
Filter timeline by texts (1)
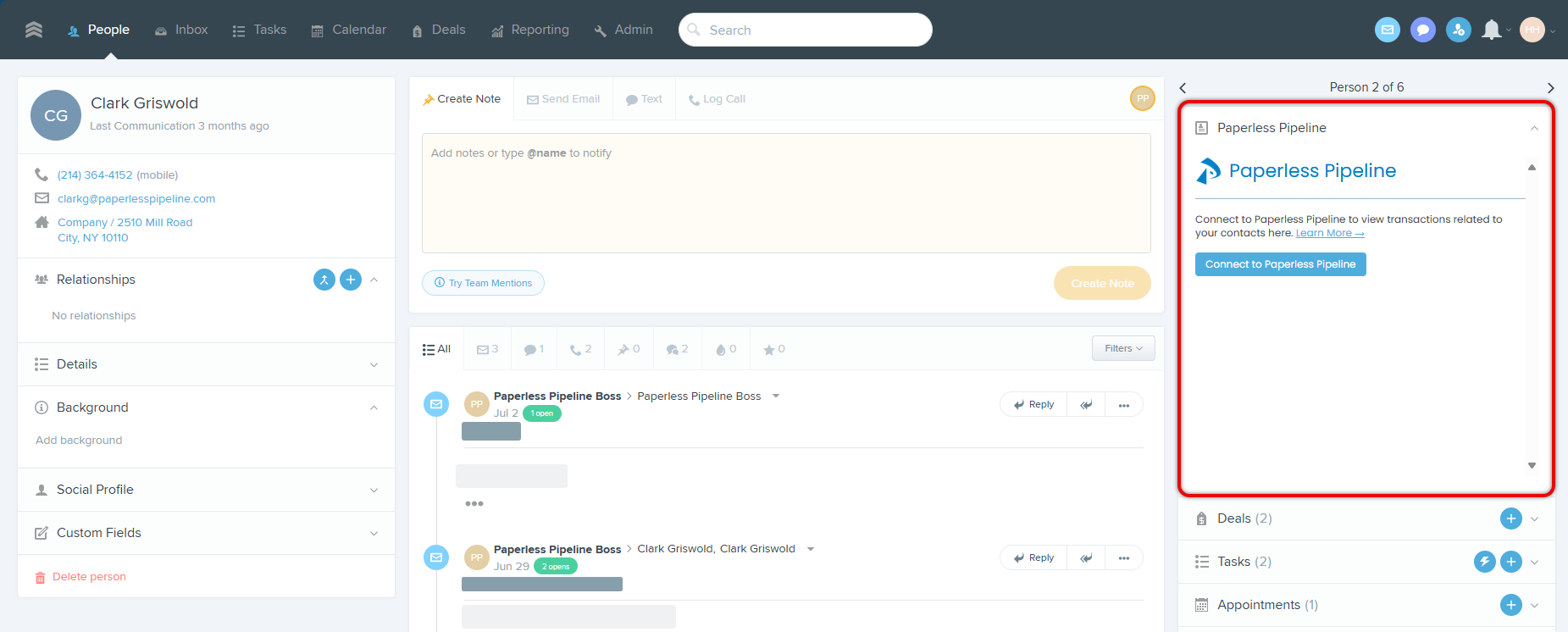tap(534, 349)
